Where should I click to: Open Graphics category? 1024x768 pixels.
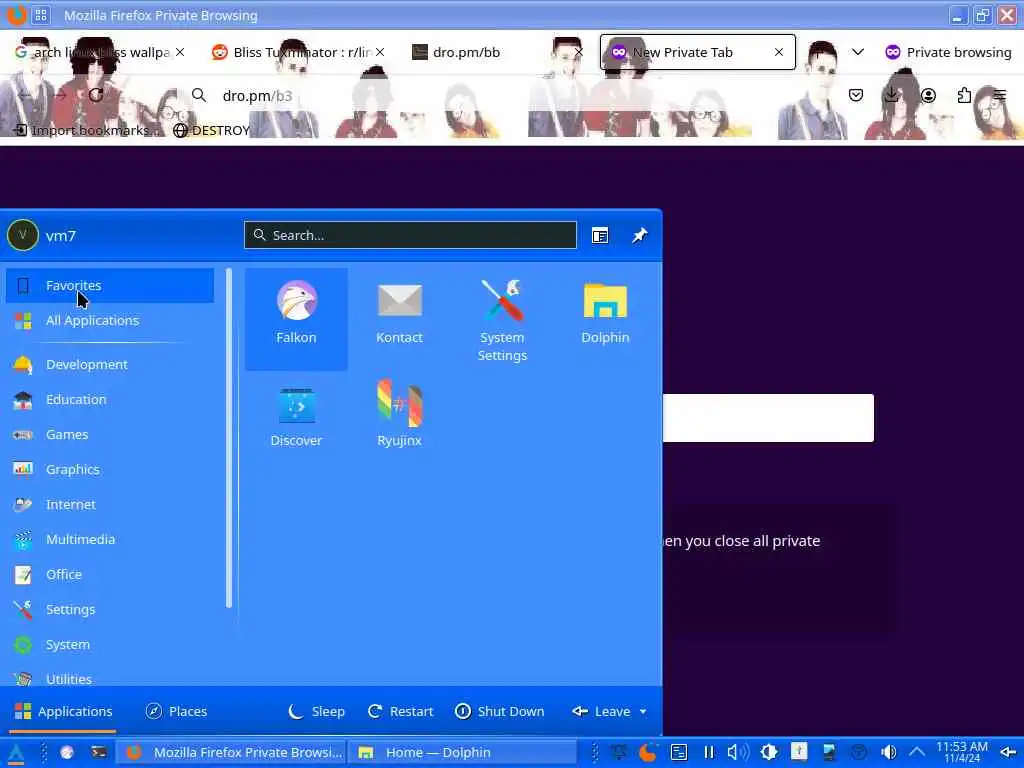(110, 470)
